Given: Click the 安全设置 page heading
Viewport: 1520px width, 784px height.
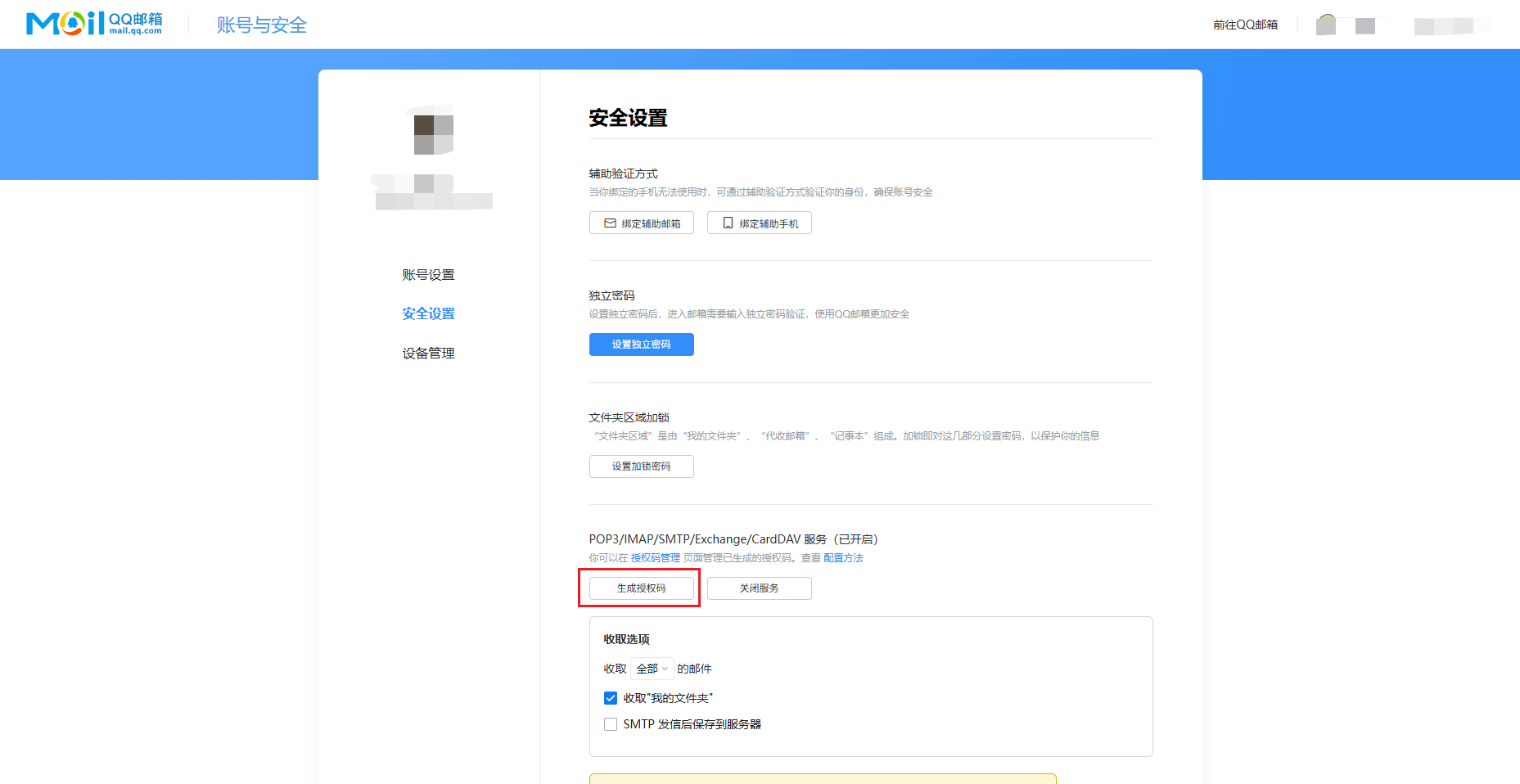Looking at the screenshot, I should point(629,118).
